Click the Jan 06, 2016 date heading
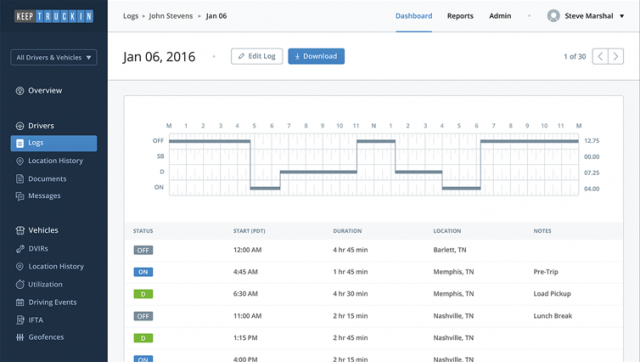Image resolution: width=640 pixels, height=362 pixels. tap(159, 57)
